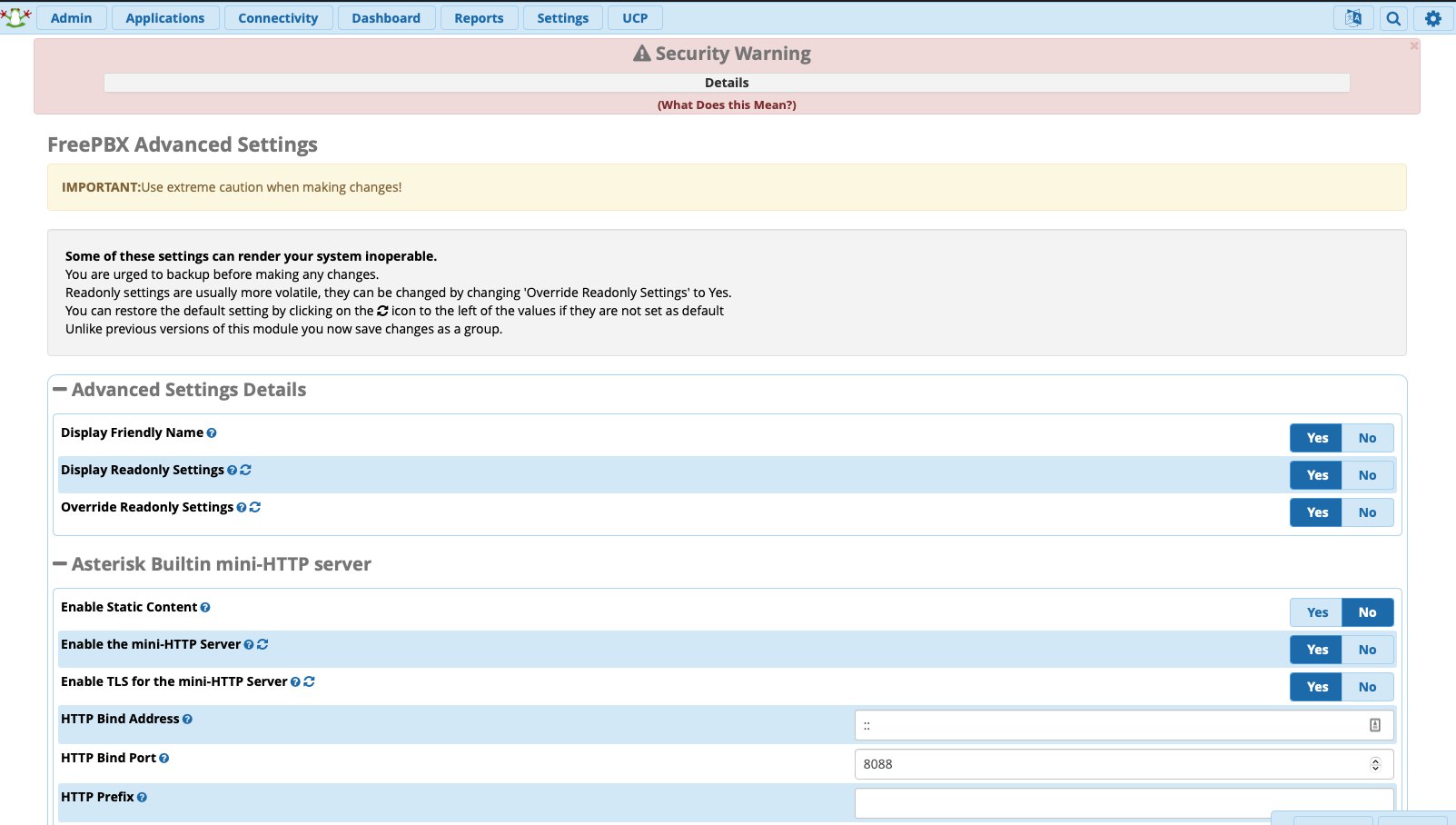The image size is (1456, 825).
Task: Set Enable the mini-HTTP Server to No
Action: (1367, 650)
